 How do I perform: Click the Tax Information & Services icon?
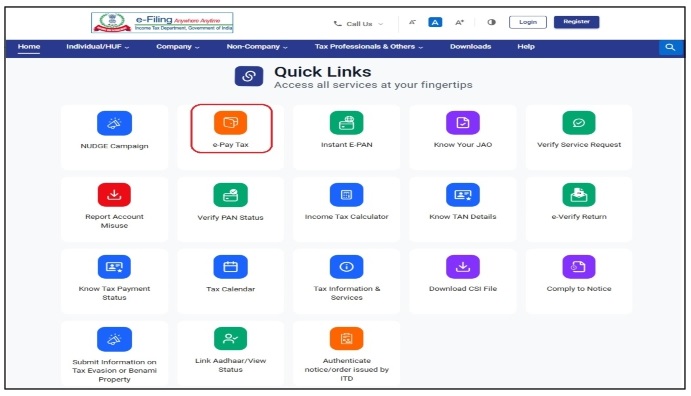tap(346, 266)
